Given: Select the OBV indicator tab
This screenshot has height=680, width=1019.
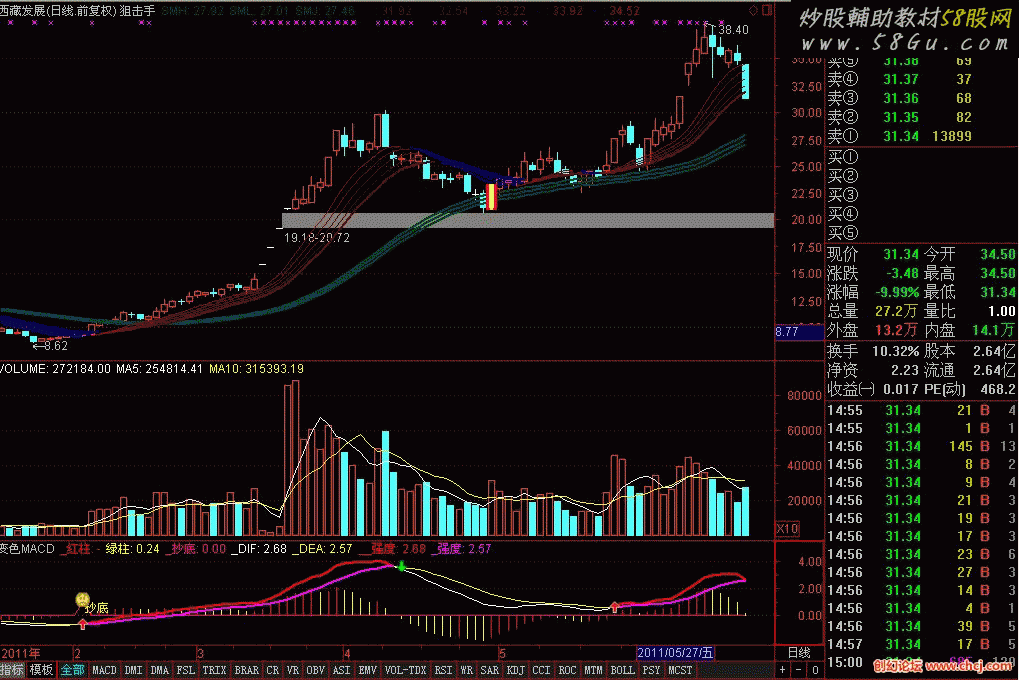Looking at the screenshot, I should pos(315,670).
